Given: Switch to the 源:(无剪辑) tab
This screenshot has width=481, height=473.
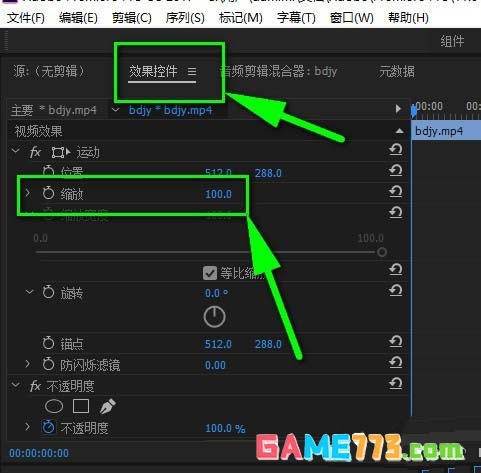Looking at the screenshot, I should pyautogui.click(x=49, y=71).
